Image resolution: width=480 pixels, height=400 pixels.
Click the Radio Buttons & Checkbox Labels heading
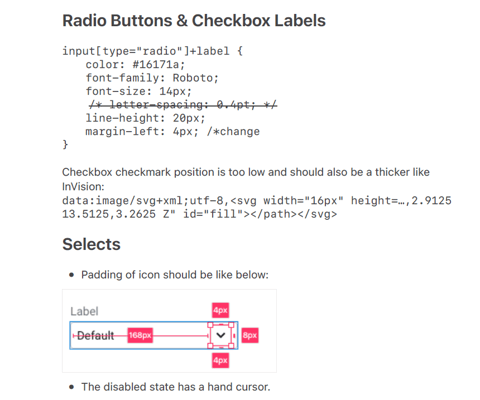coord(194,21)
